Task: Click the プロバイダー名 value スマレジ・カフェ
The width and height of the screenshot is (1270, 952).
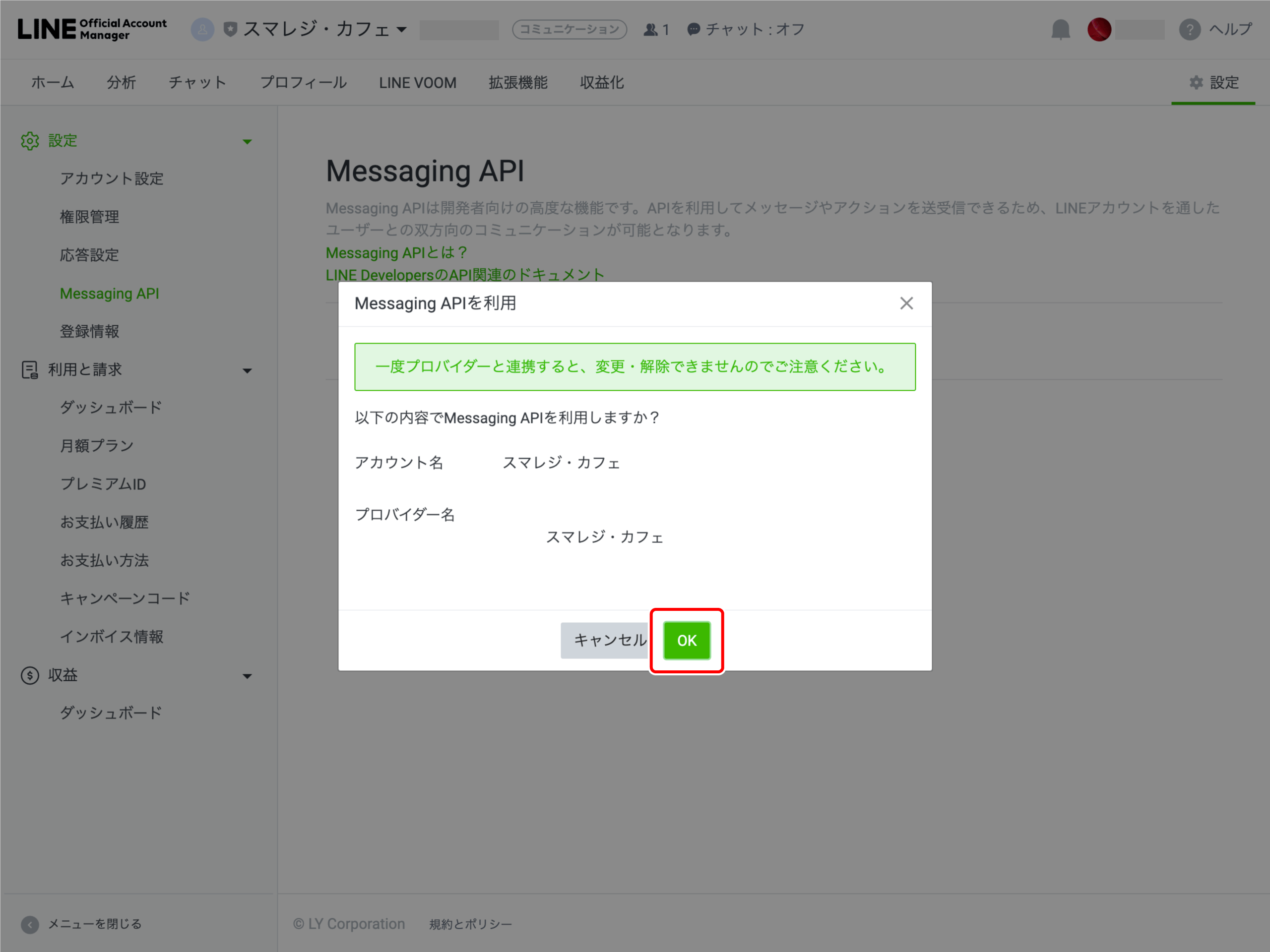Action: point(605,537)
